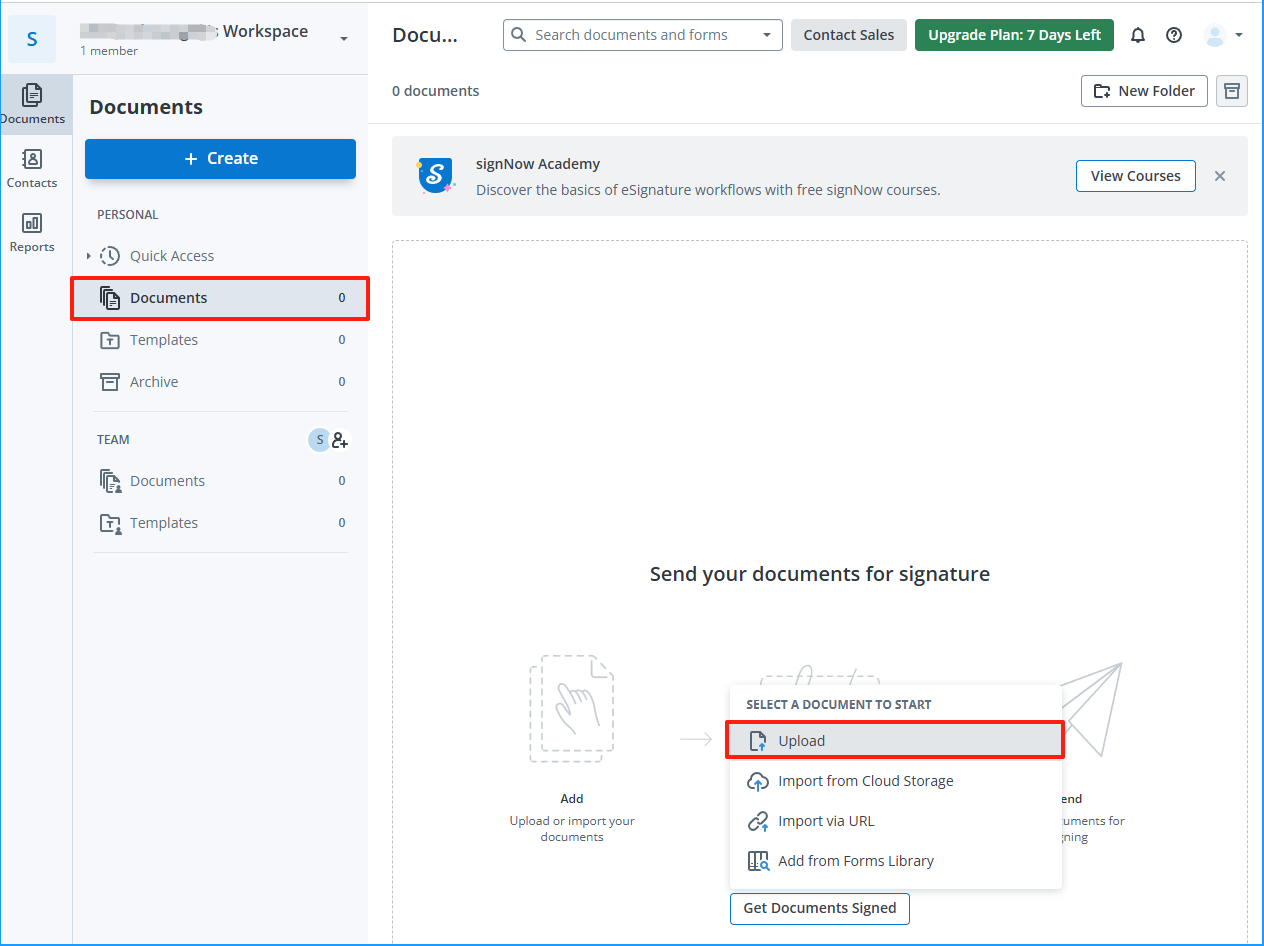This screenshot has width=1264, height=946.
Task: Expand the Quick Access tree arrow
Action: 89,256
